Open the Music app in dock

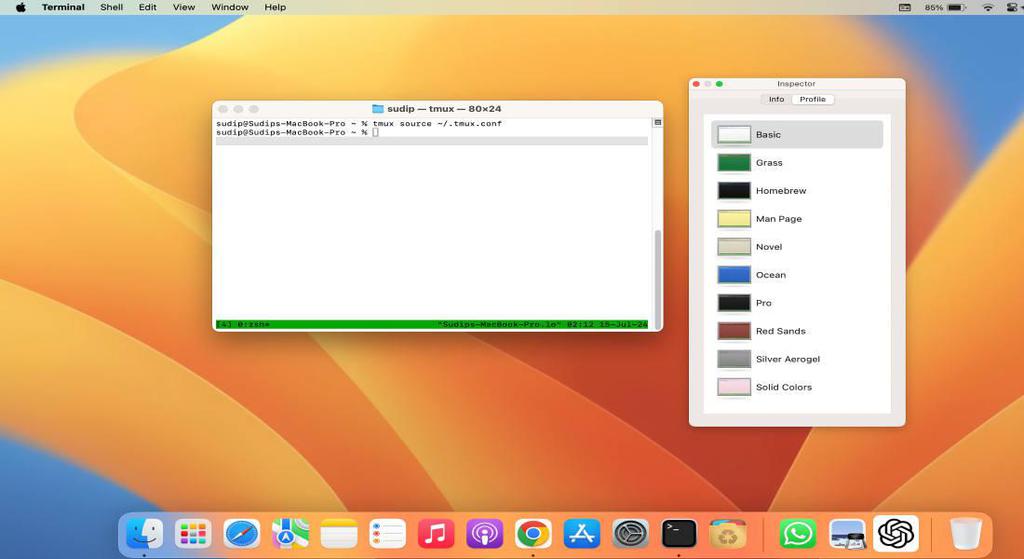(436, 533)
